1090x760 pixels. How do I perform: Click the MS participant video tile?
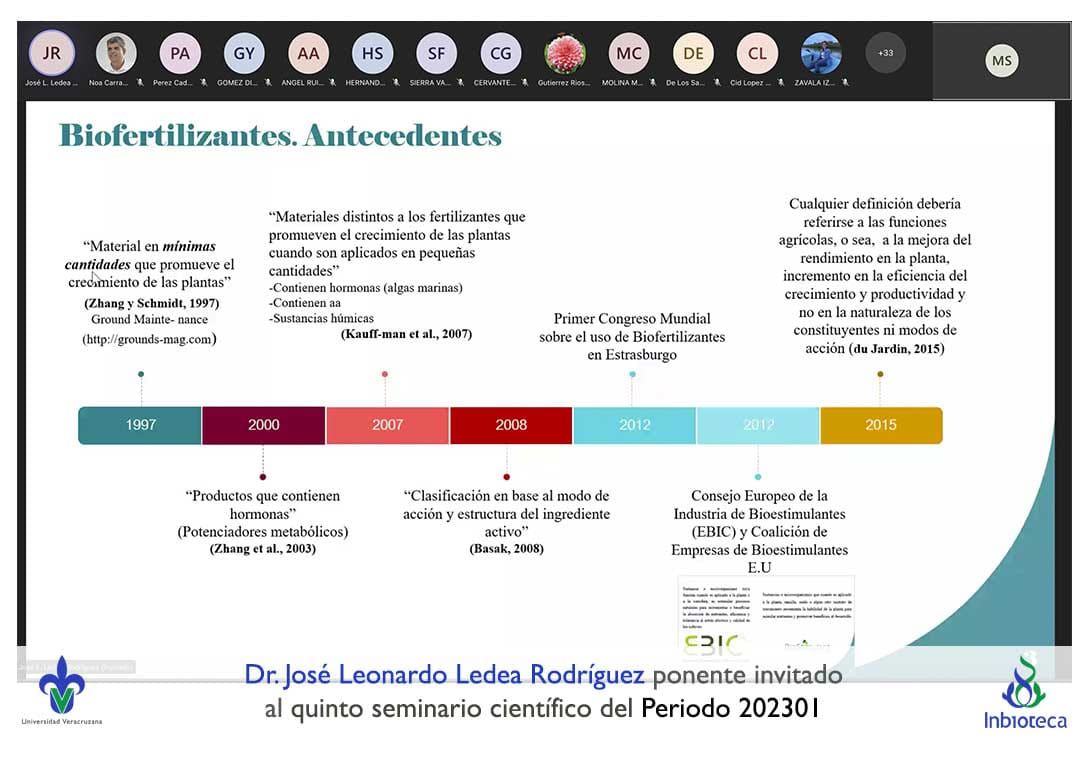click(1001, 61)
